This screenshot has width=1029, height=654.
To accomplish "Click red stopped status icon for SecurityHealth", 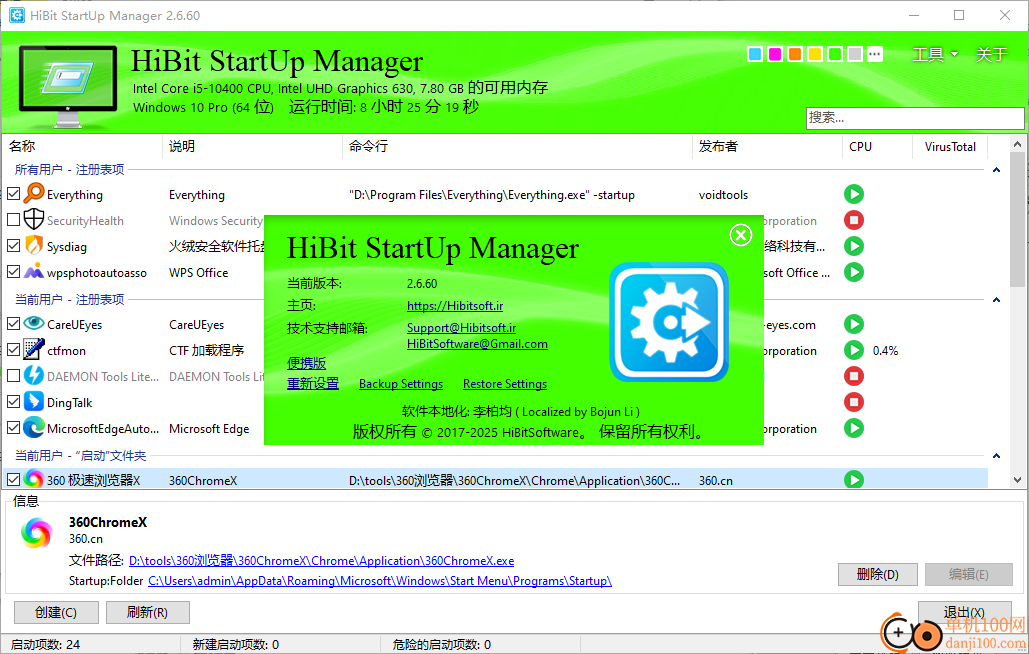I will coord(854,220).
